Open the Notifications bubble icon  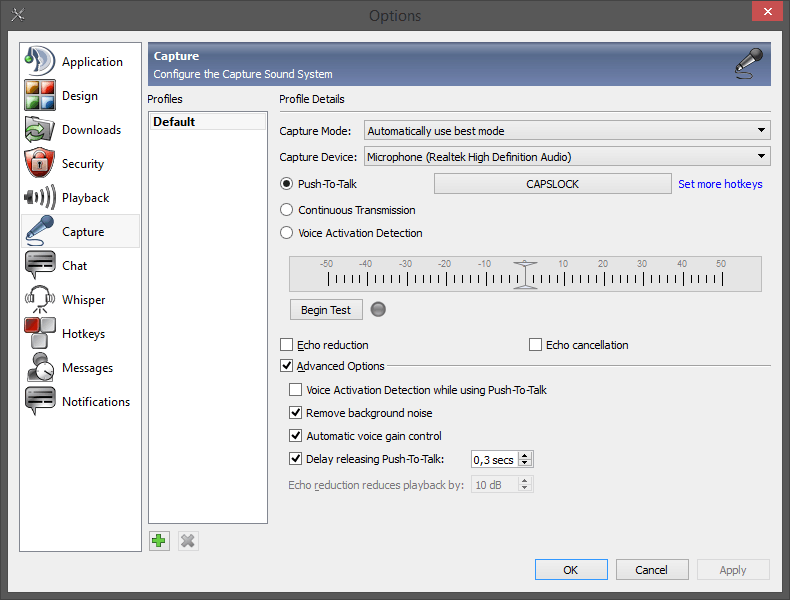[x=40, y=402]
